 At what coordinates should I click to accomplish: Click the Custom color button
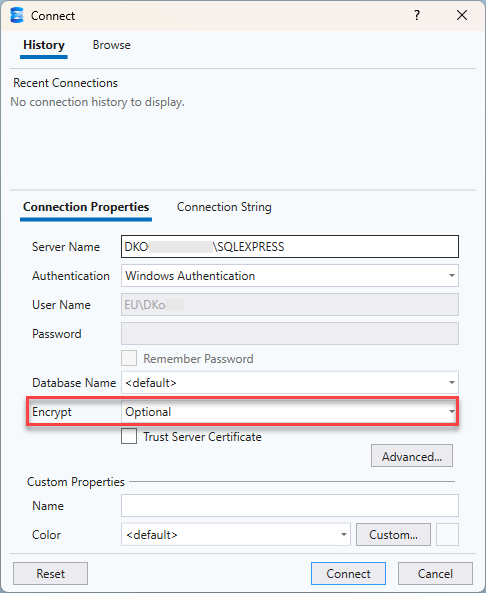click(393, 535)
